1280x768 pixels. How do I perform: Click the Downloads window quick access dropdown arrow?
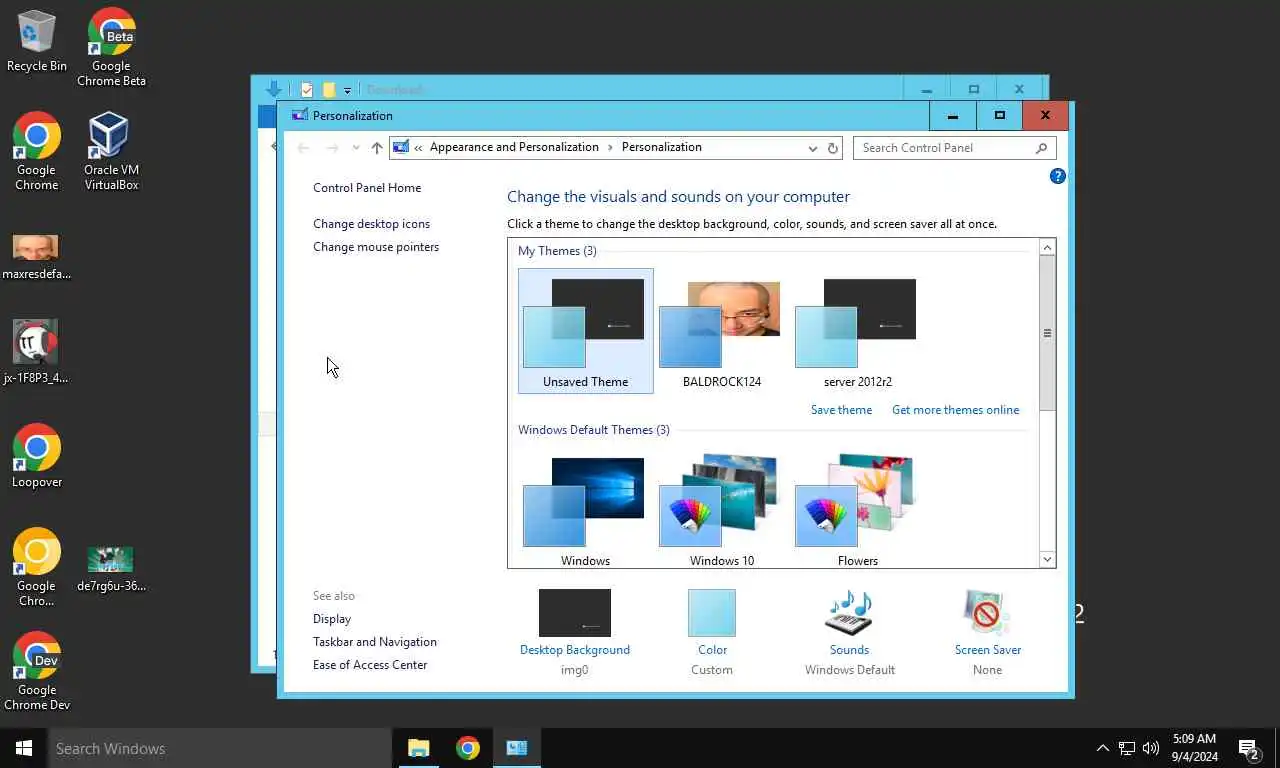point(347,90)
